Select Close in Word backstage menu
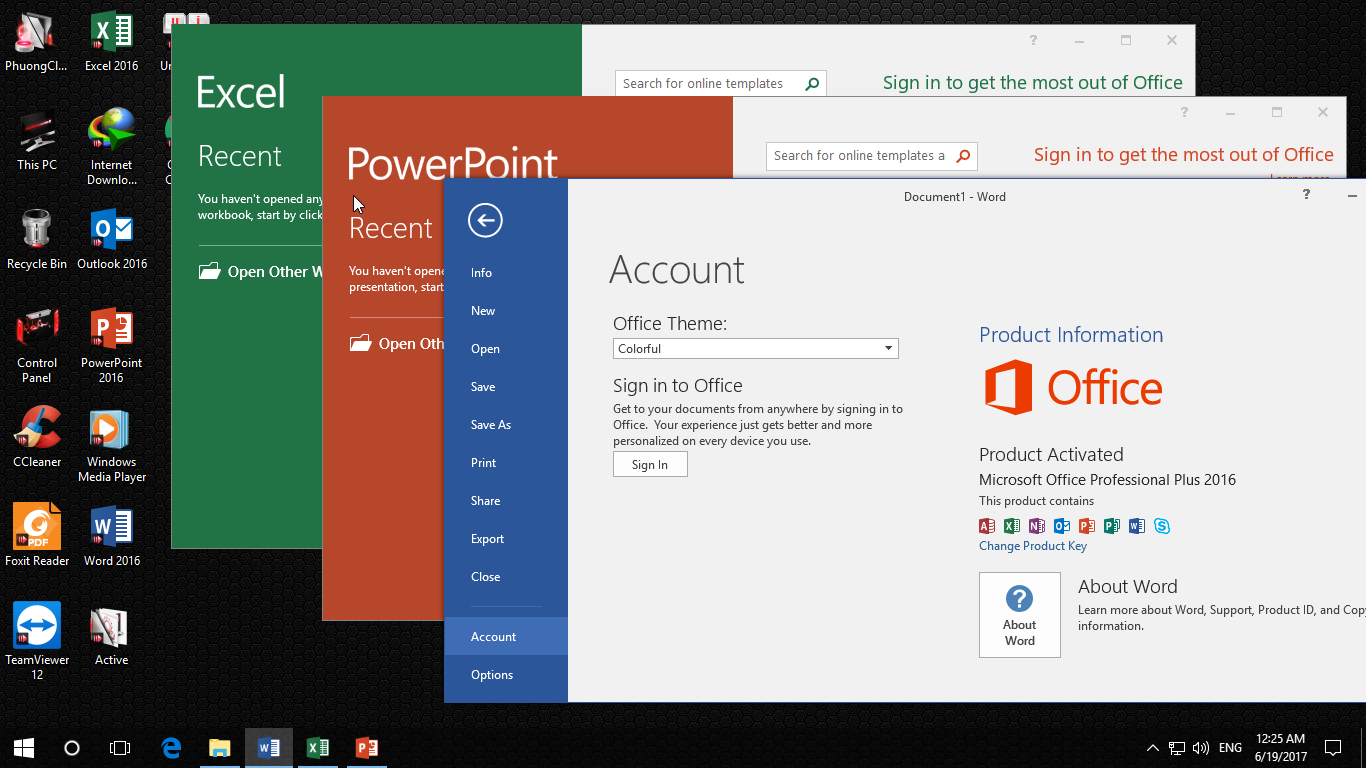The image size is (1366, 768). click(x=506, y=577)
